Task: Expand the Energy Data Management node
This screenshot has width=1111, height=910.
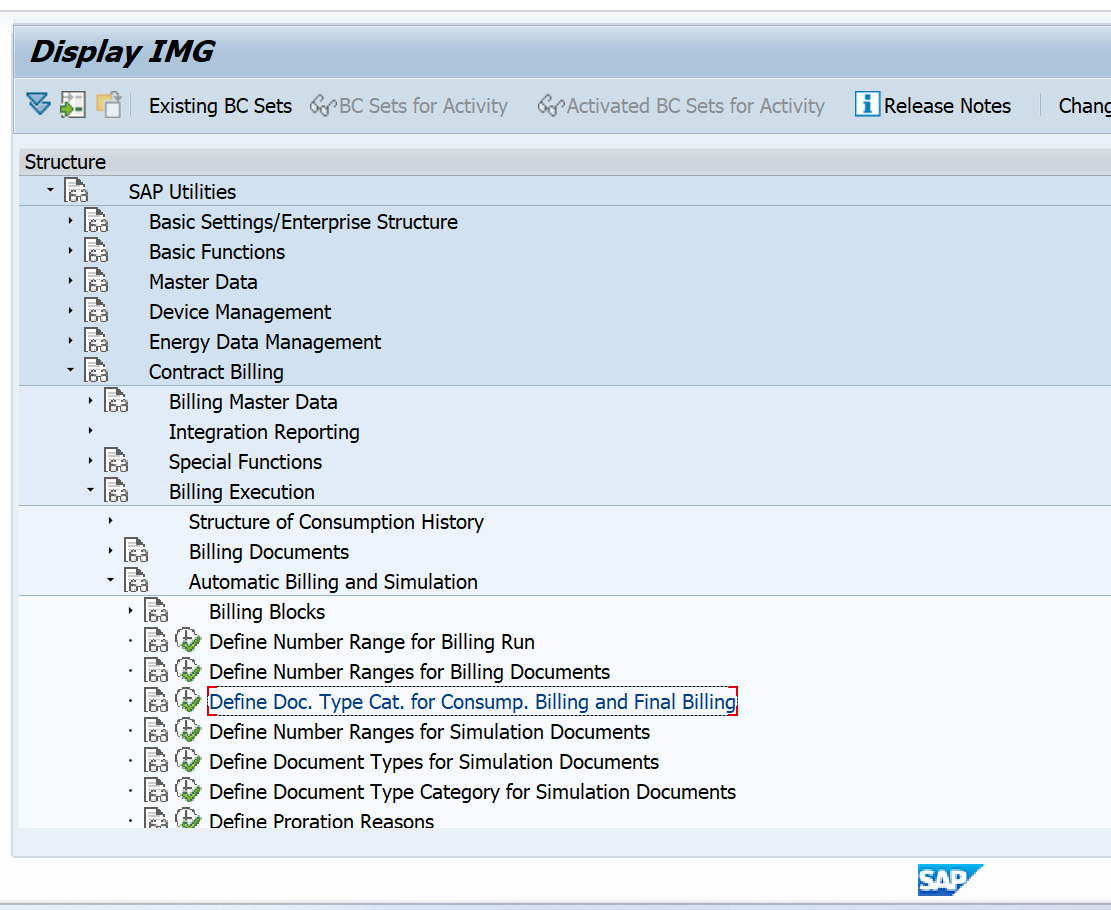Action: pos(70,340)
